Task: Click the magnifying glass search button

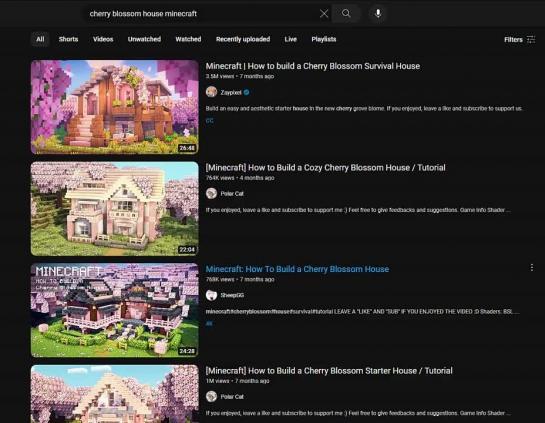Action: pos(346,14)
